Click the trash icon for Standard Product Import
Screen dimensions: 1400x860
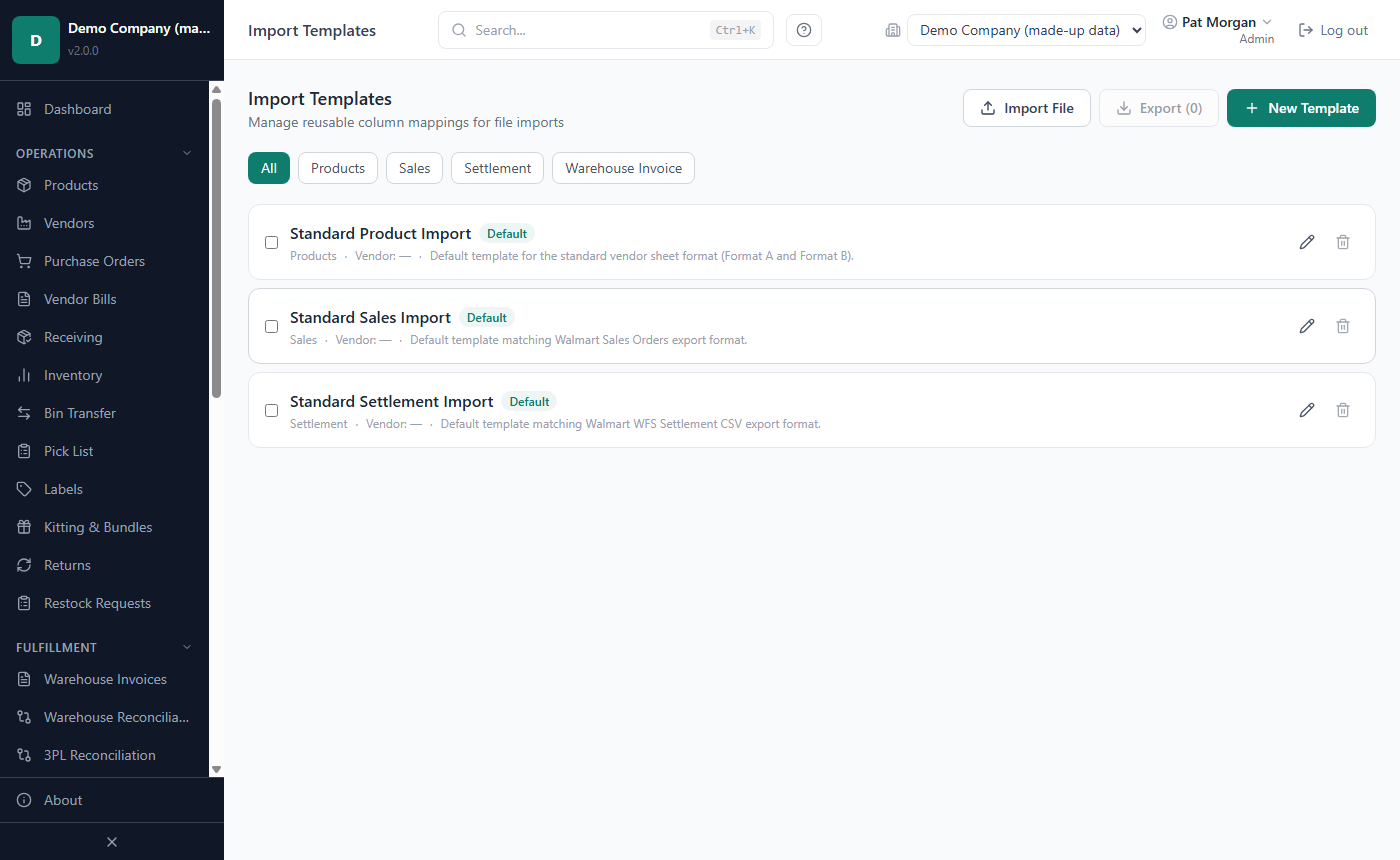[x=1343, y=242]
